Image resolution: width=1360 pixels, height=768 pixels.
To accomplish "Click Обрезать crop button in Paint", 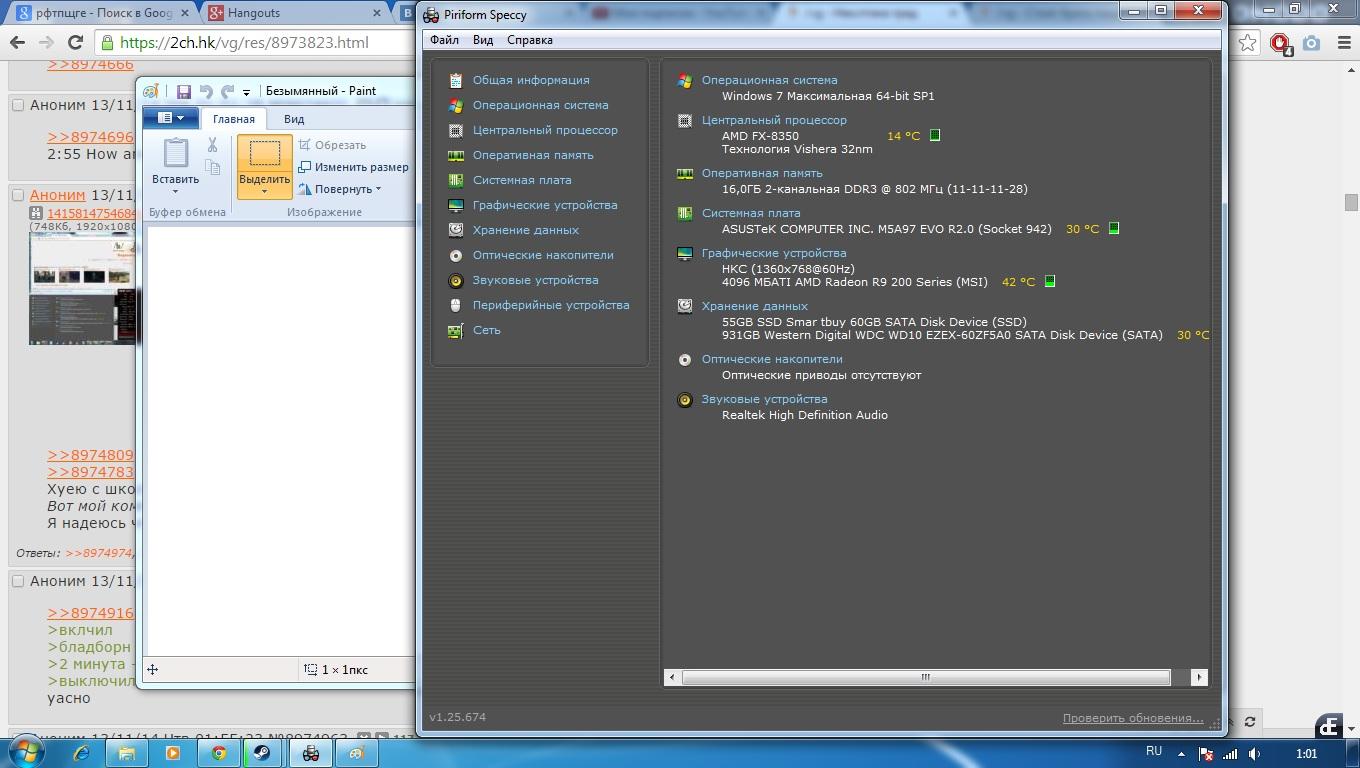I will (x=332, y=145).
